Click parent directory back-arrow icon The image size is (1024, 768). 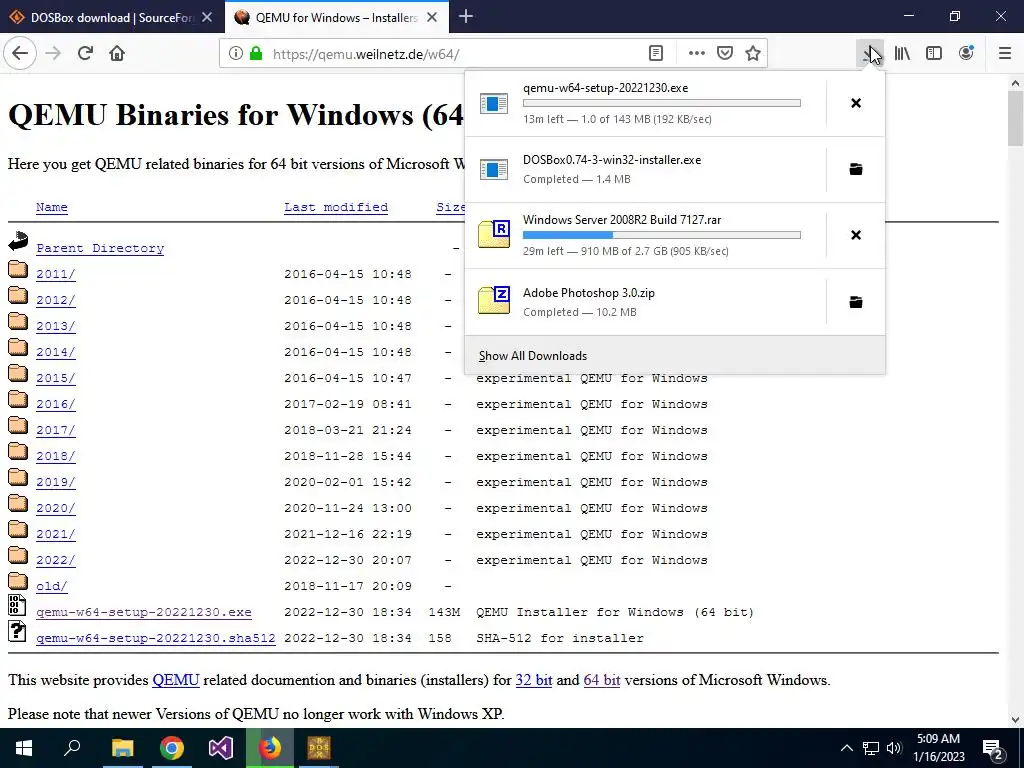[x=18, y=242]
